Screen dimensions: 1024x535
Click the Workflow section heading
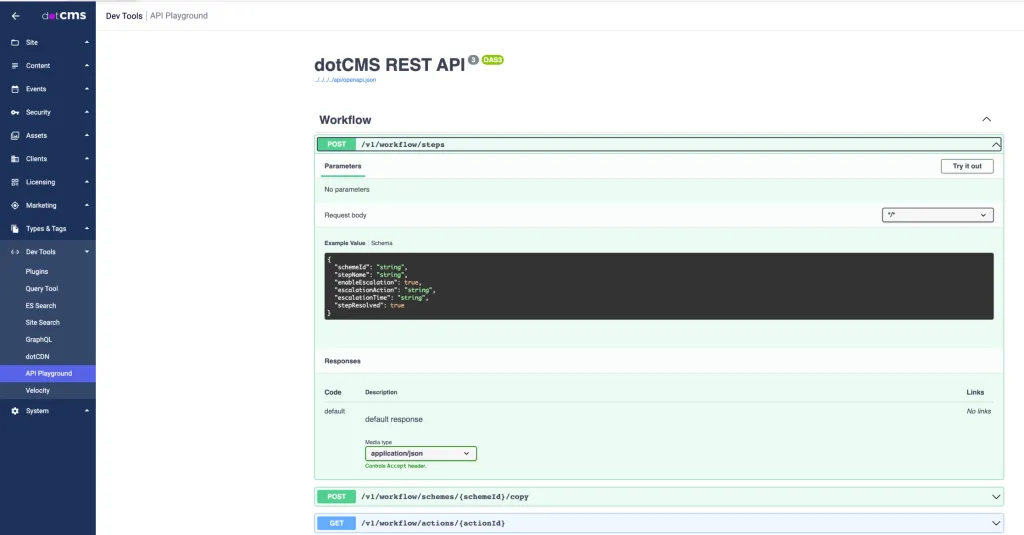tap(345, 120)
